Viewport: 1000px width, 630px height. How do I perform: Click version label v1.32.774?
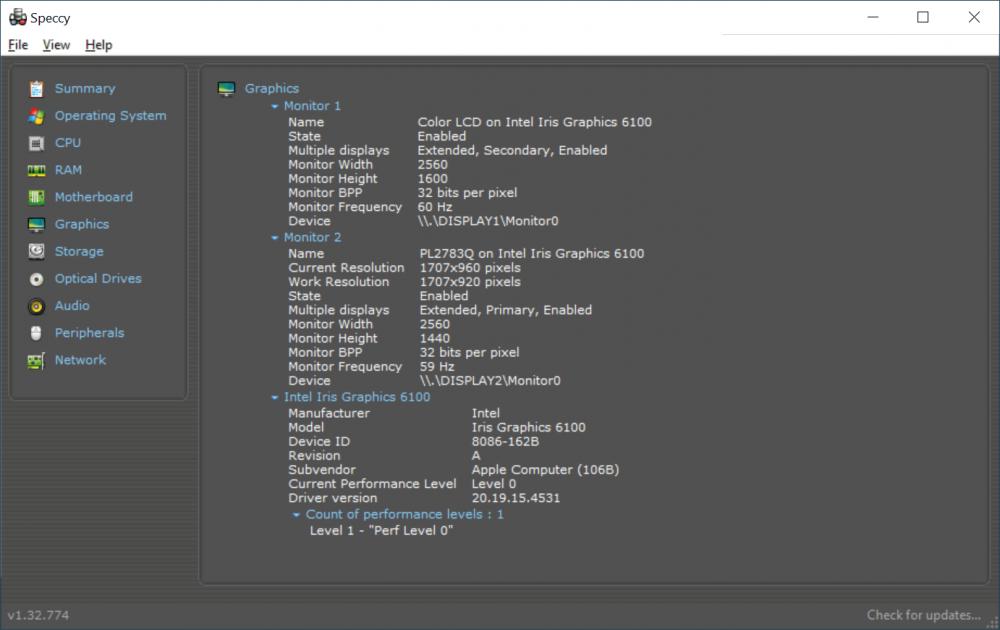pos(38,615)
